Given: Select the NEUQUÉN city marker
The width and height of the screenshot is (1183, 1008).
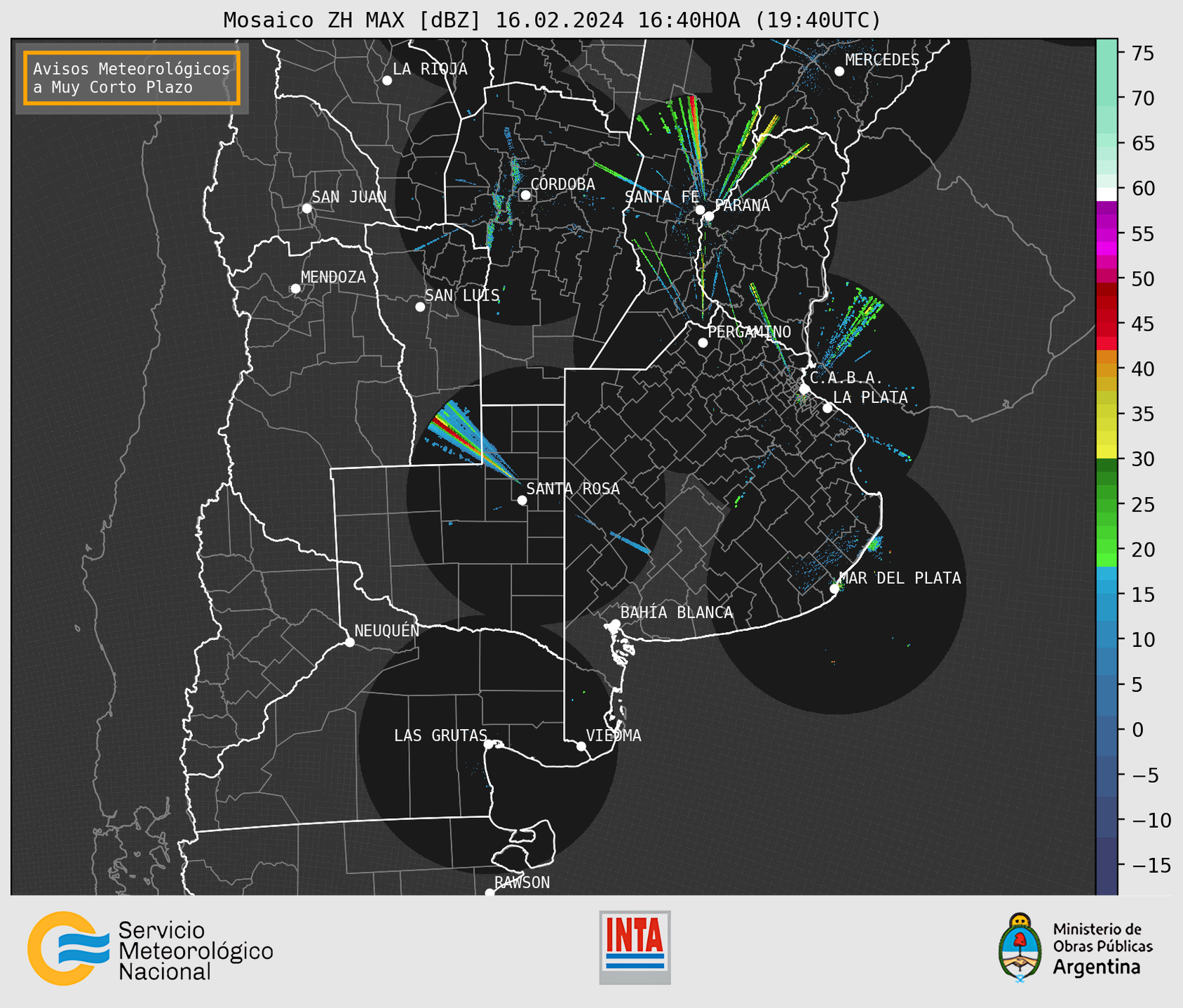Looking at the screenshot, I should [350, 642].
